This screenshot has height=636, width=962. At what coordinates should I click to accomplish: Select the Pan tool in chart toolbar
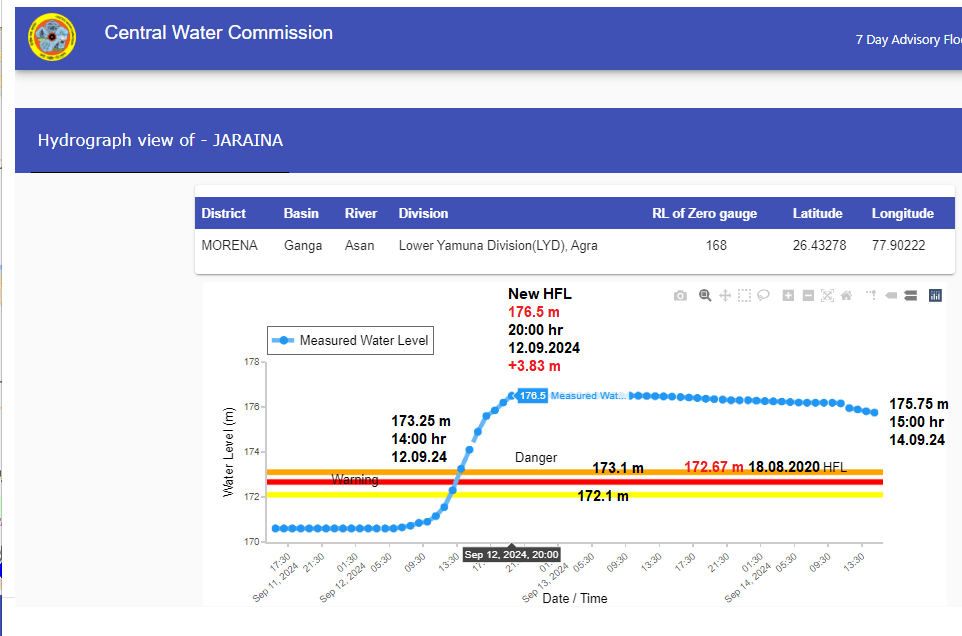[x=725, y=296]
